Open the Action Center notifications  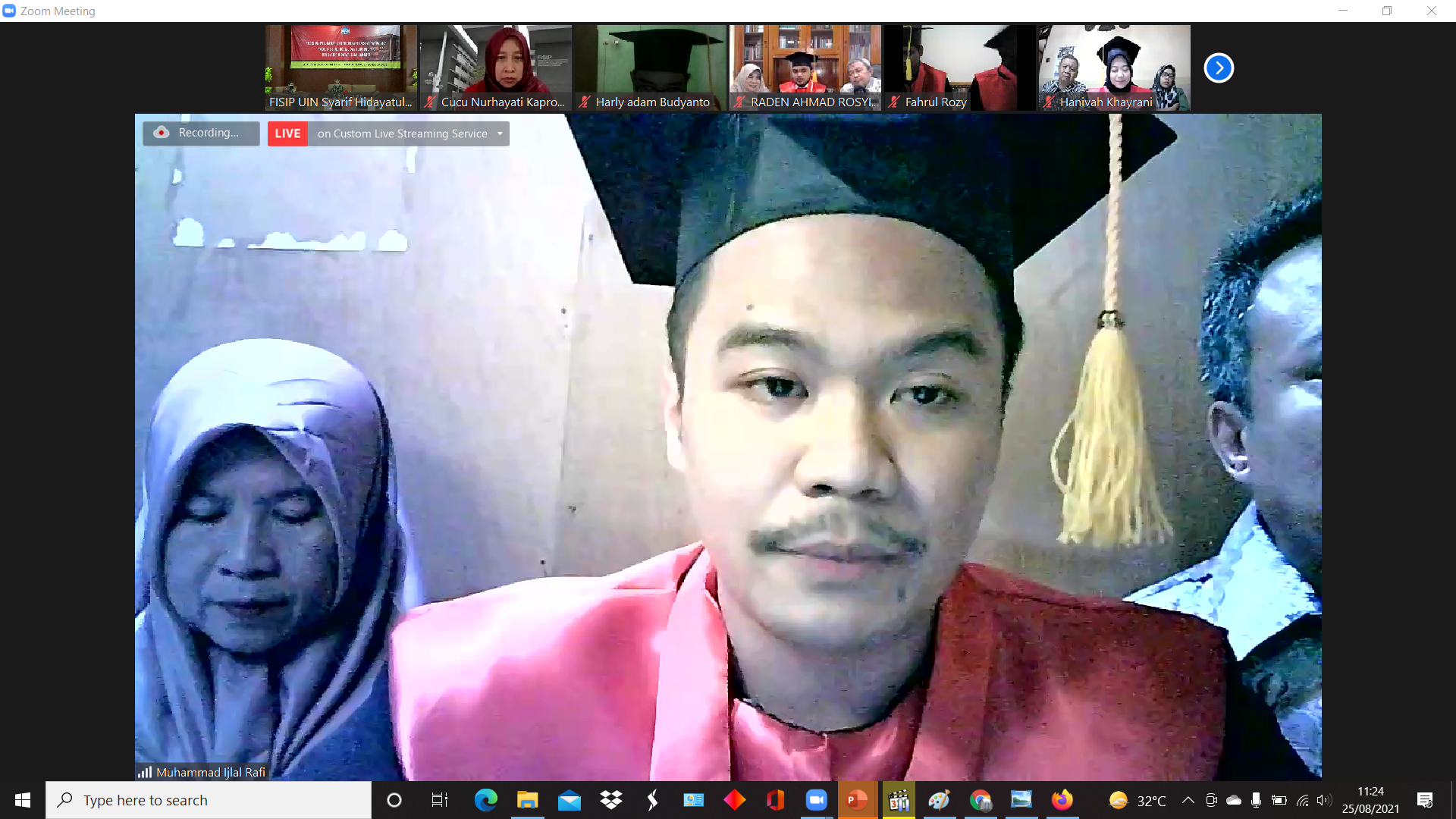pyautogui.click(x=1425, y=800)
